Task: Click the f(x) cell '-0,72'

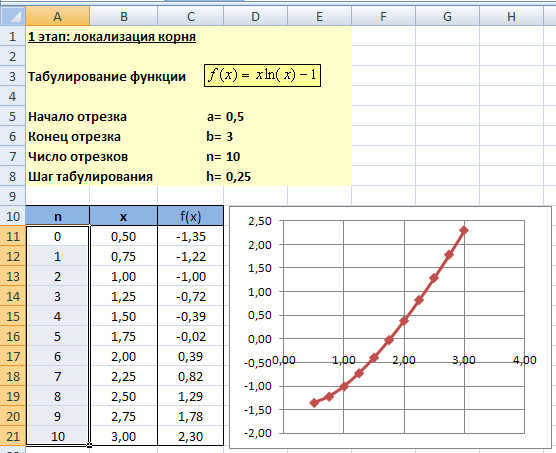Action: [x=191, y=296]
